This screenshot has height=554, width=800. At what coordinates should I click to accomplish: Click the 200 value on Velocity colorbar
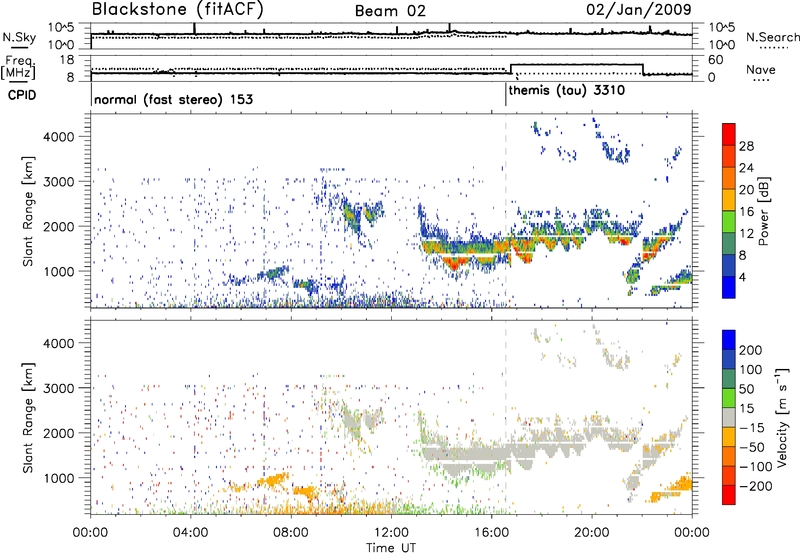750,350
